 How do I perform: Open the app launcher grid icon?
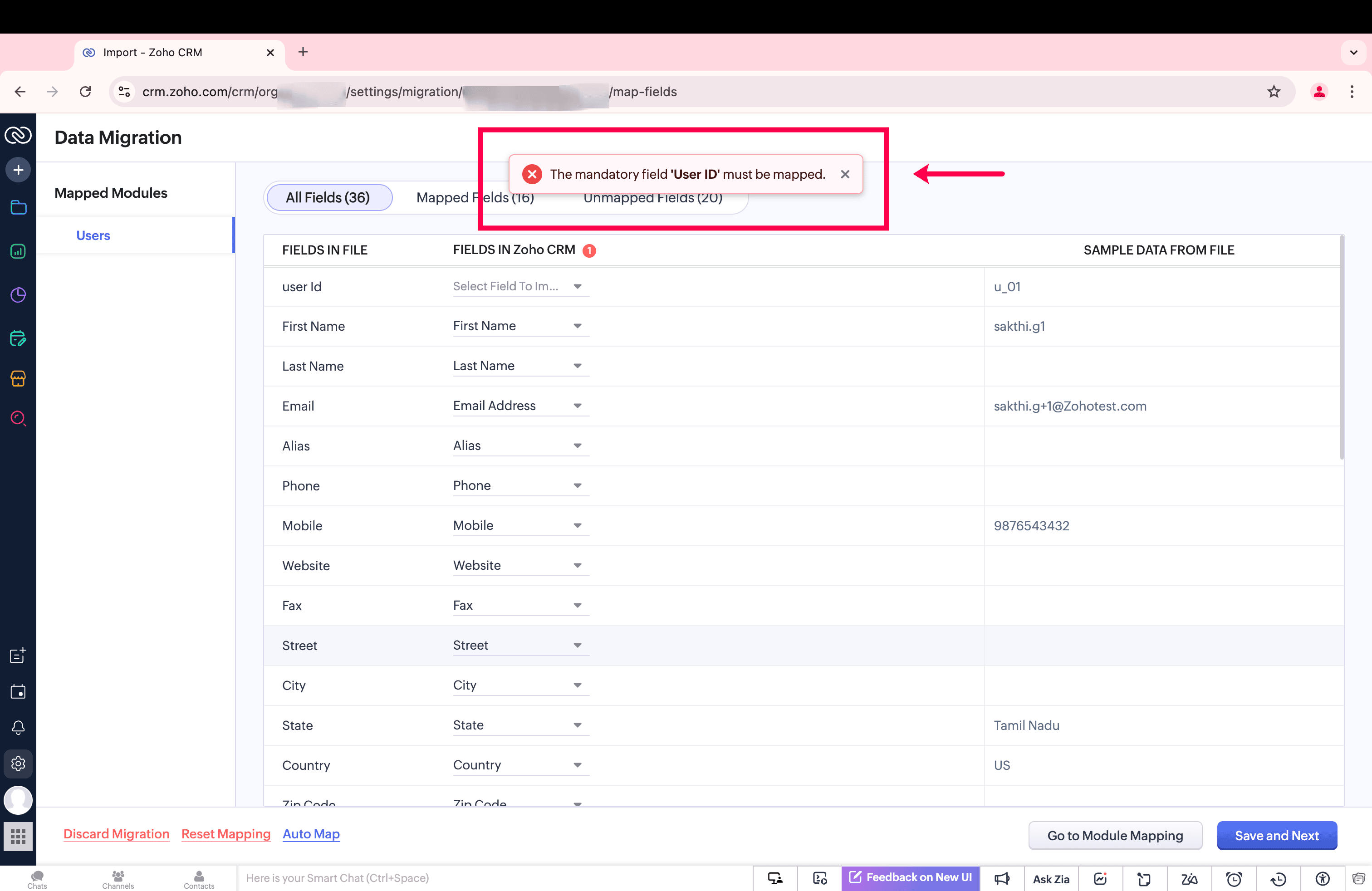click(18, 836)
